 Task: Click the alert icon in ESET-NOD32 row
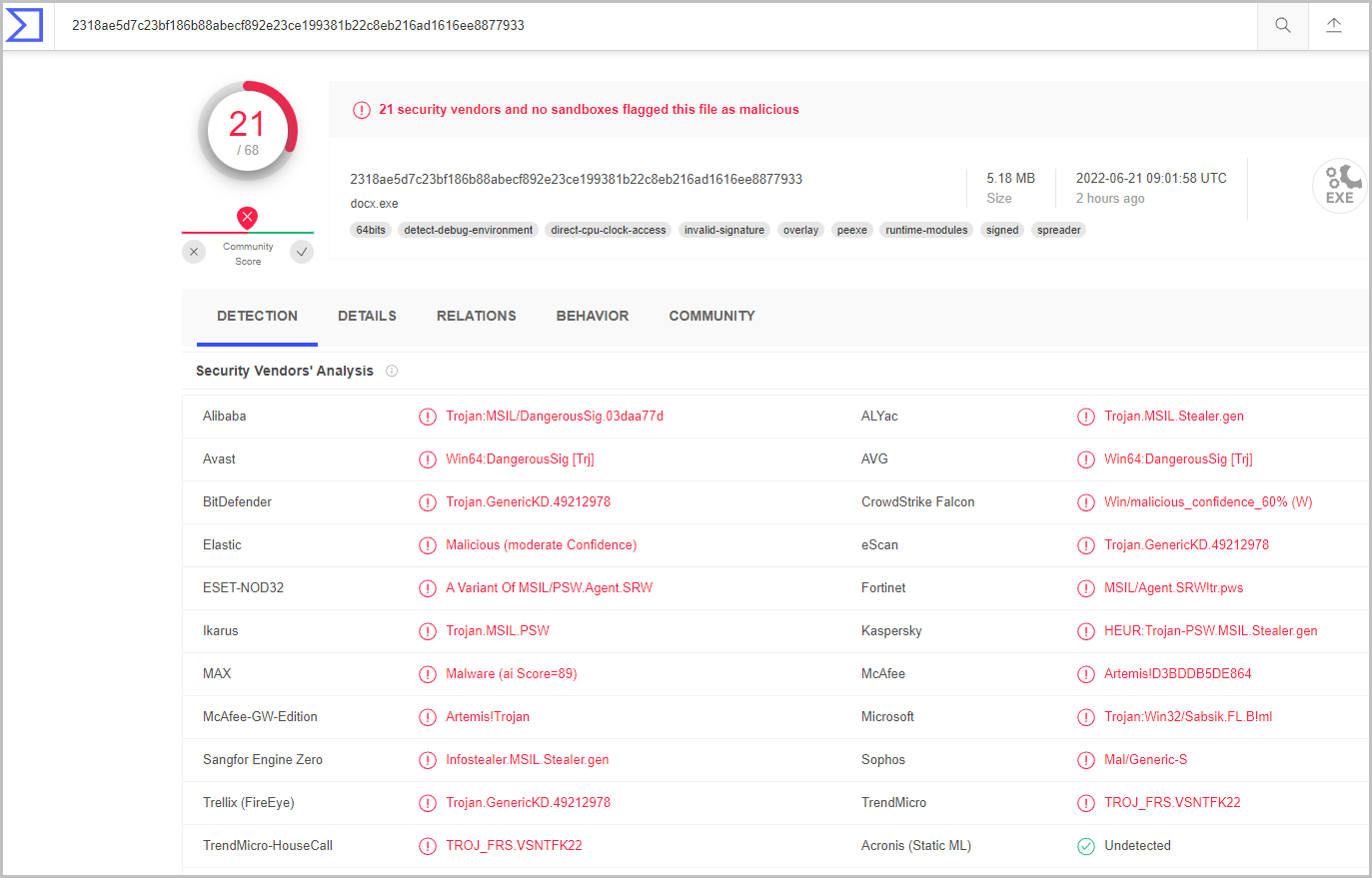tap(428, 588)
